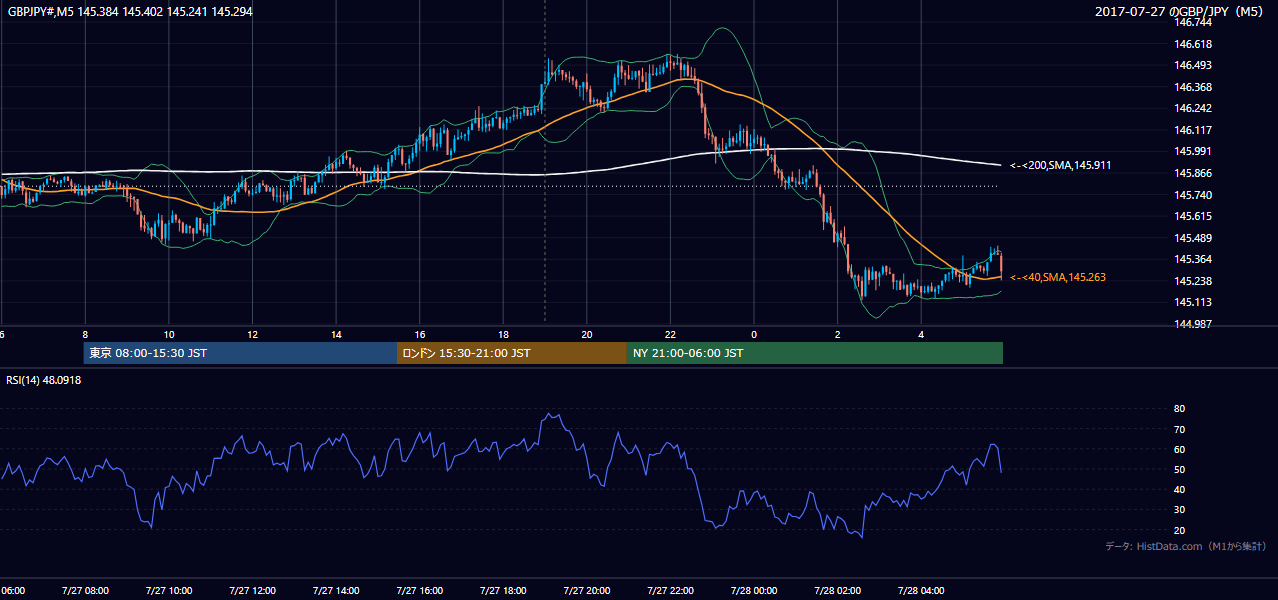The image size is (1278, 600).
Task: Click the 7/27 14:00 time axis label
Action: (335, 590)
